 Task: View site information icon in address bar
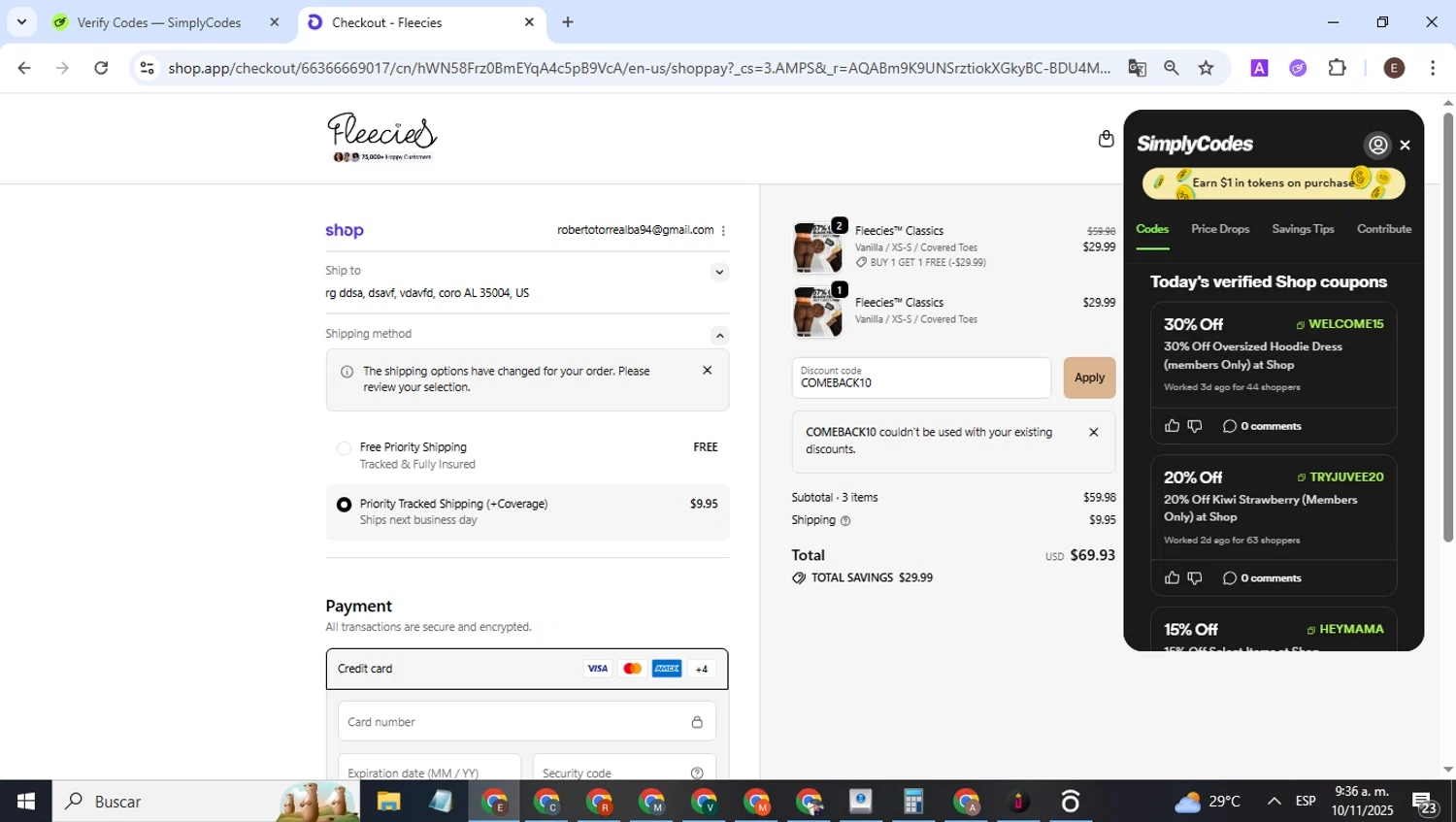(x=147, y=68)
